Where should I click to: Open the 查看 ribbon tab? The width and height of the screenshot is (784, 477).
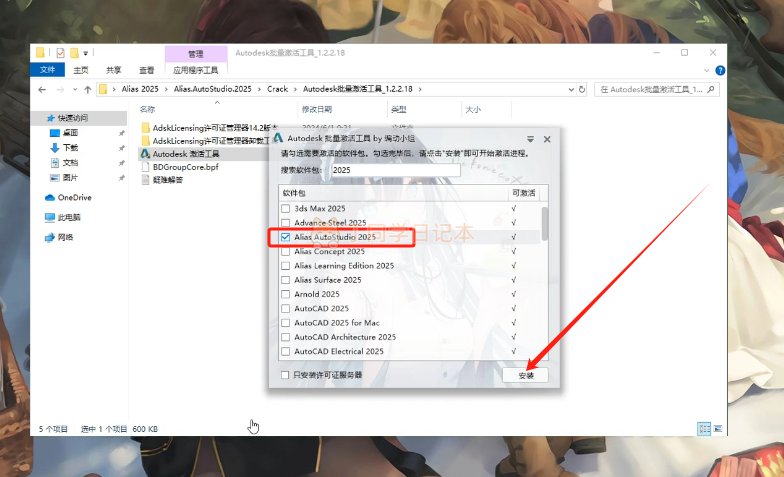click(x=146, y=70)
